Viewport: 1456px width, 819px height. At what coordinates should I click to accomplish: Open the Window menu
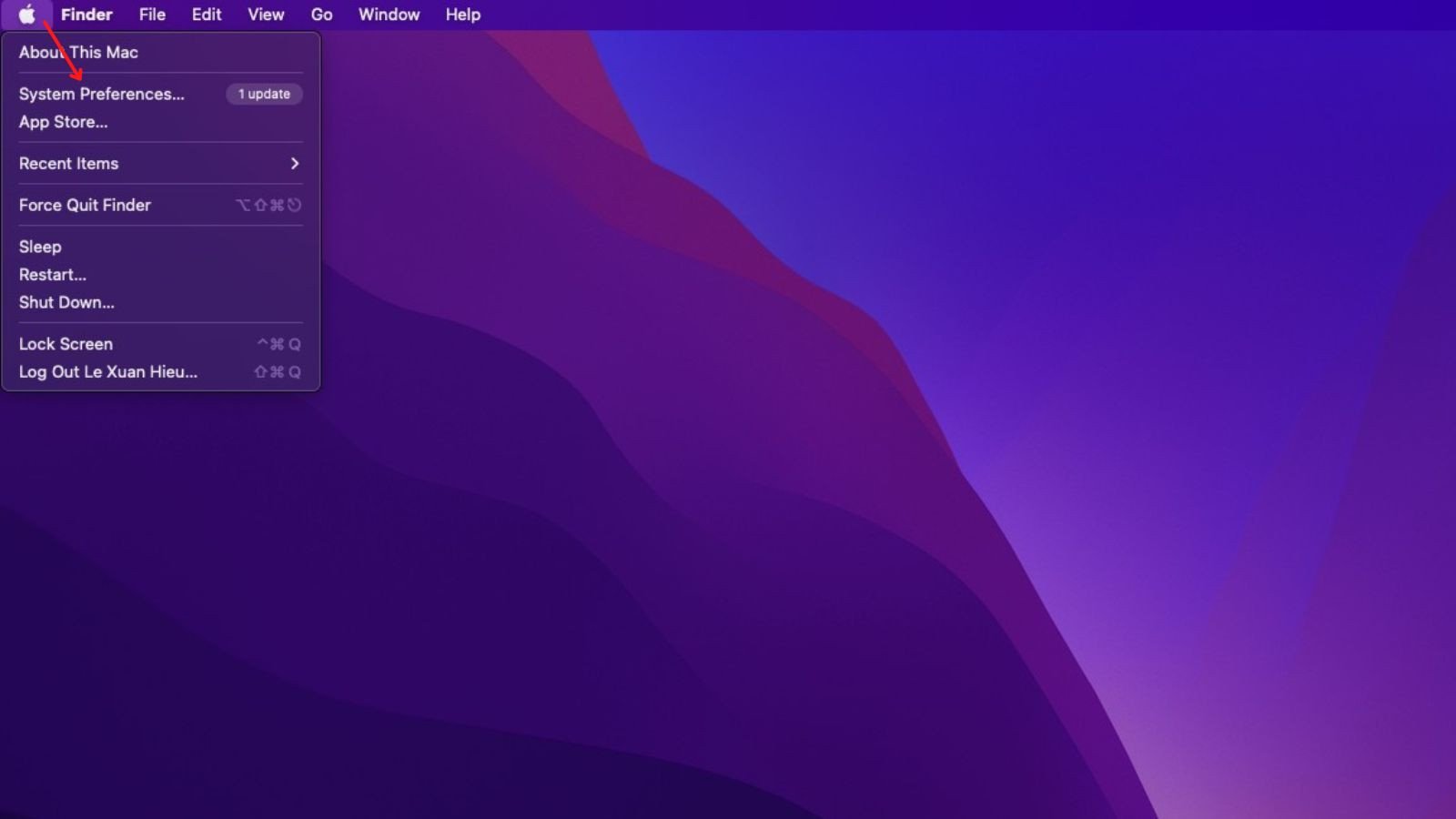389,15
